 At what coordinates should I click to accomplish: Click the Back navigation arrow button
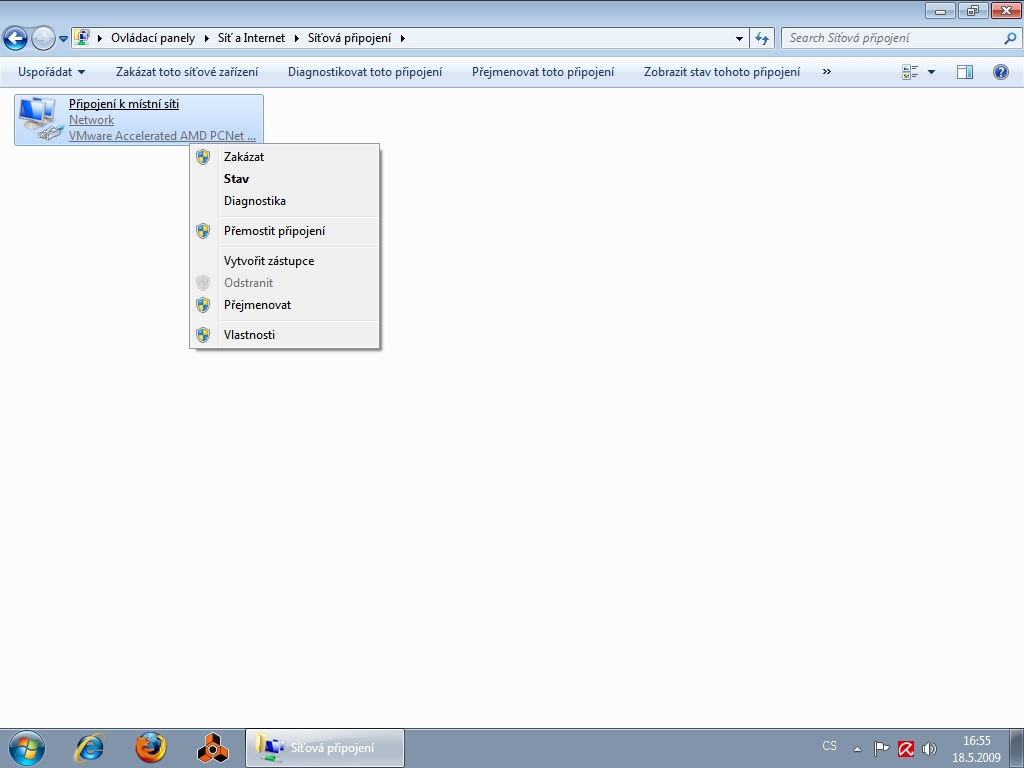16,39
